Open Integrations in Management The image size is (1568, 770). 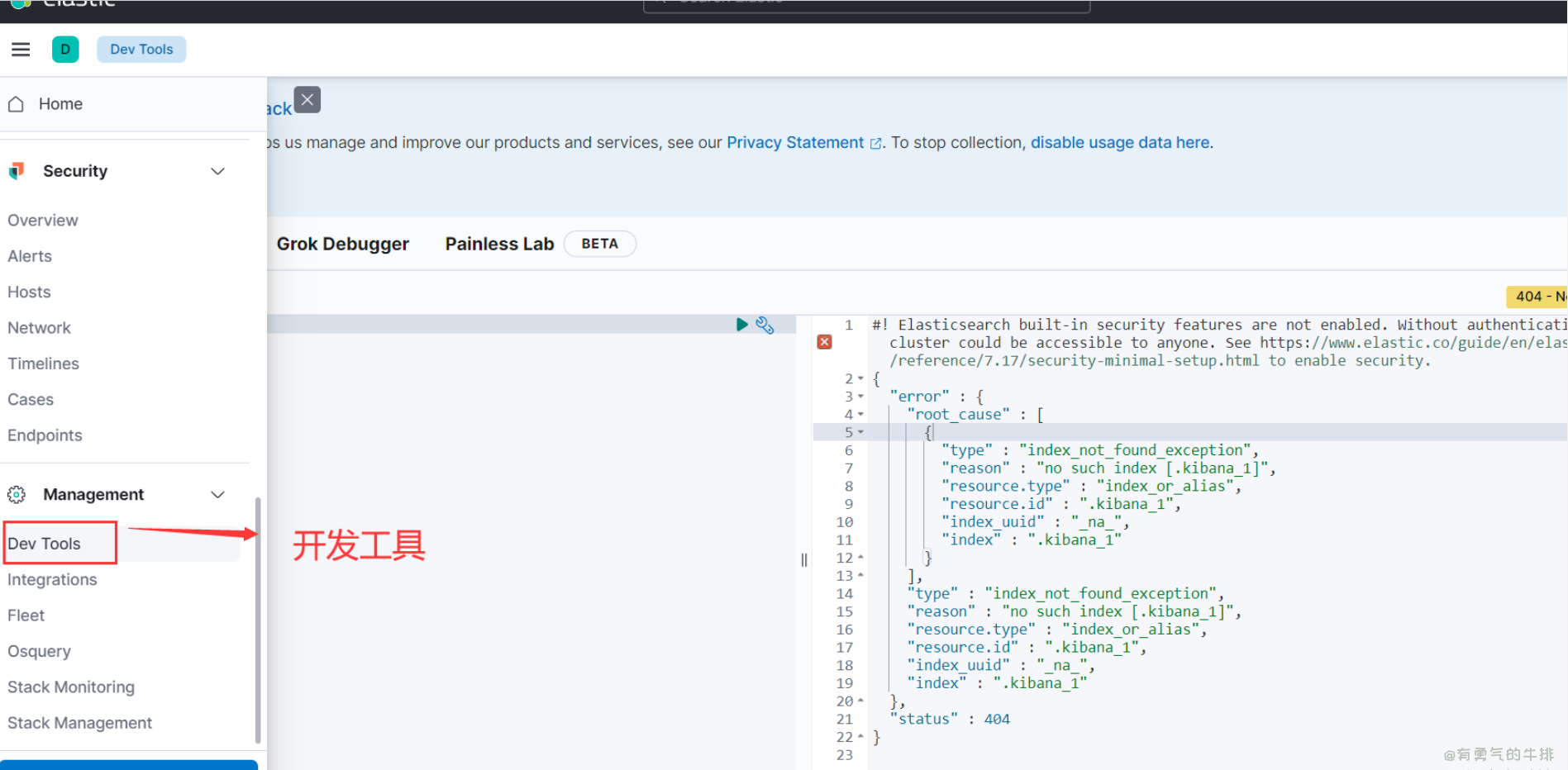(x=52, y=580)
